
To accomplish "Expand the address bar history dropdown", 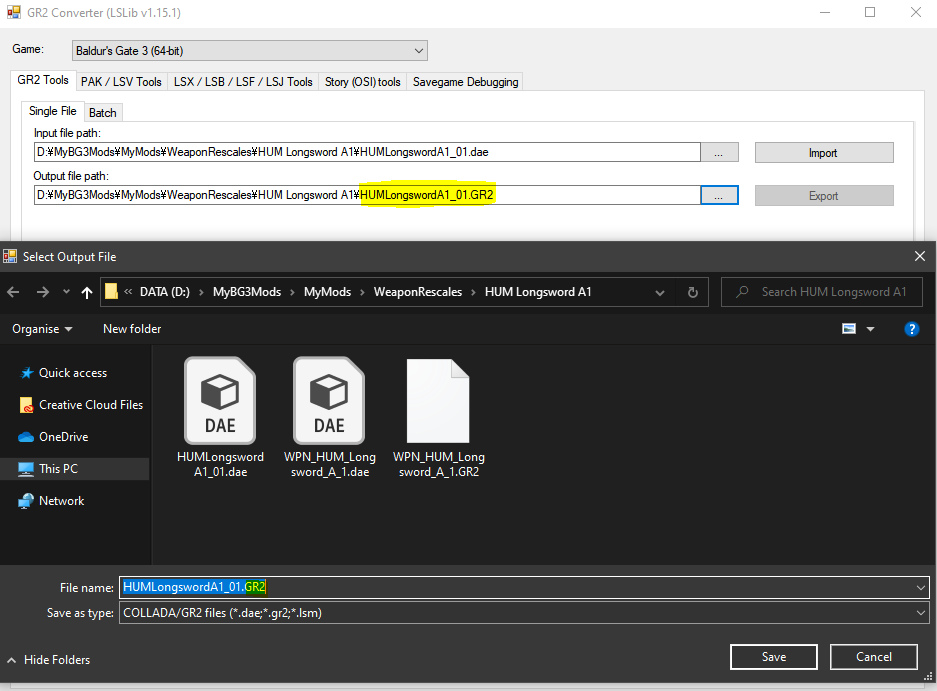I will point(660,292).
